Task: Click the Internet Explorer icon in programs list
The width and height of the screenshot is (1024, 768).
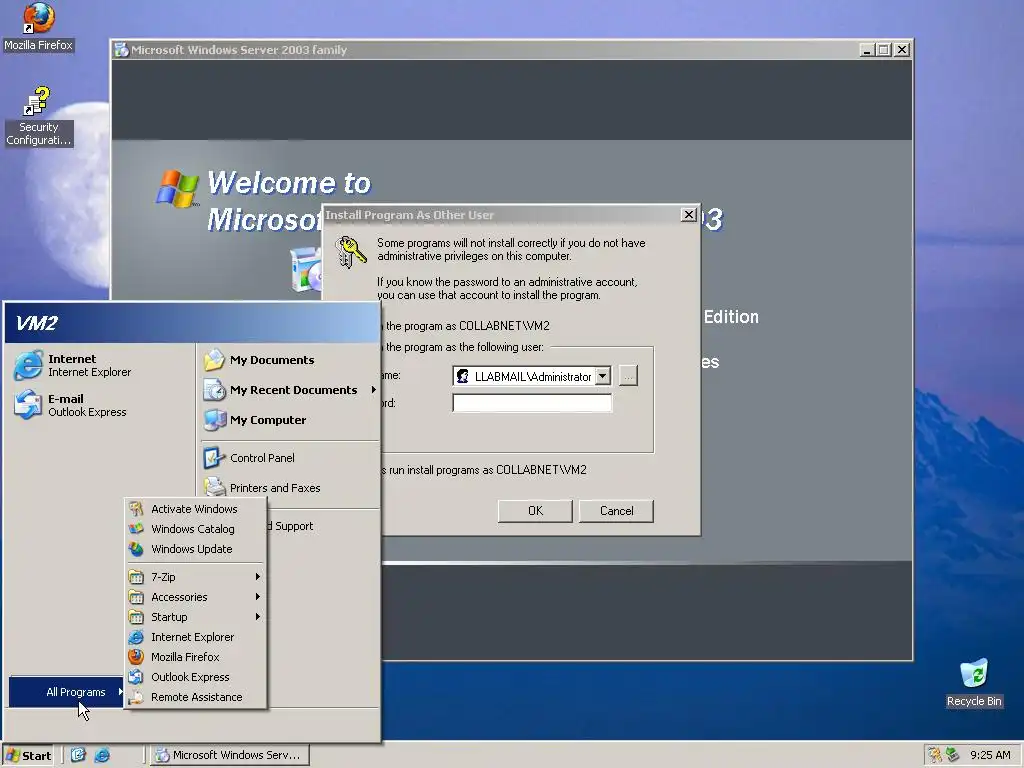Action: click(x=136, y=637)
